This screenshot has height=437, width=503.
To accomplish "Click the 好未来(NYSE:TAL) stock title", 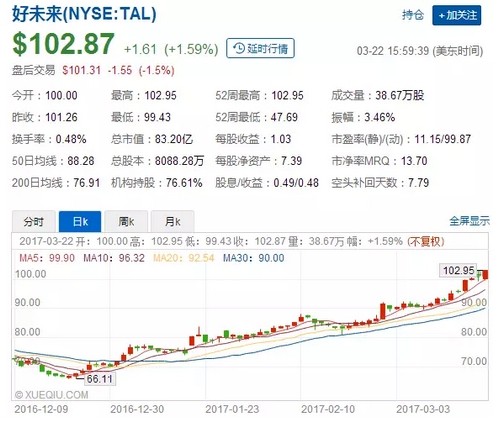I will pos(84,14).
